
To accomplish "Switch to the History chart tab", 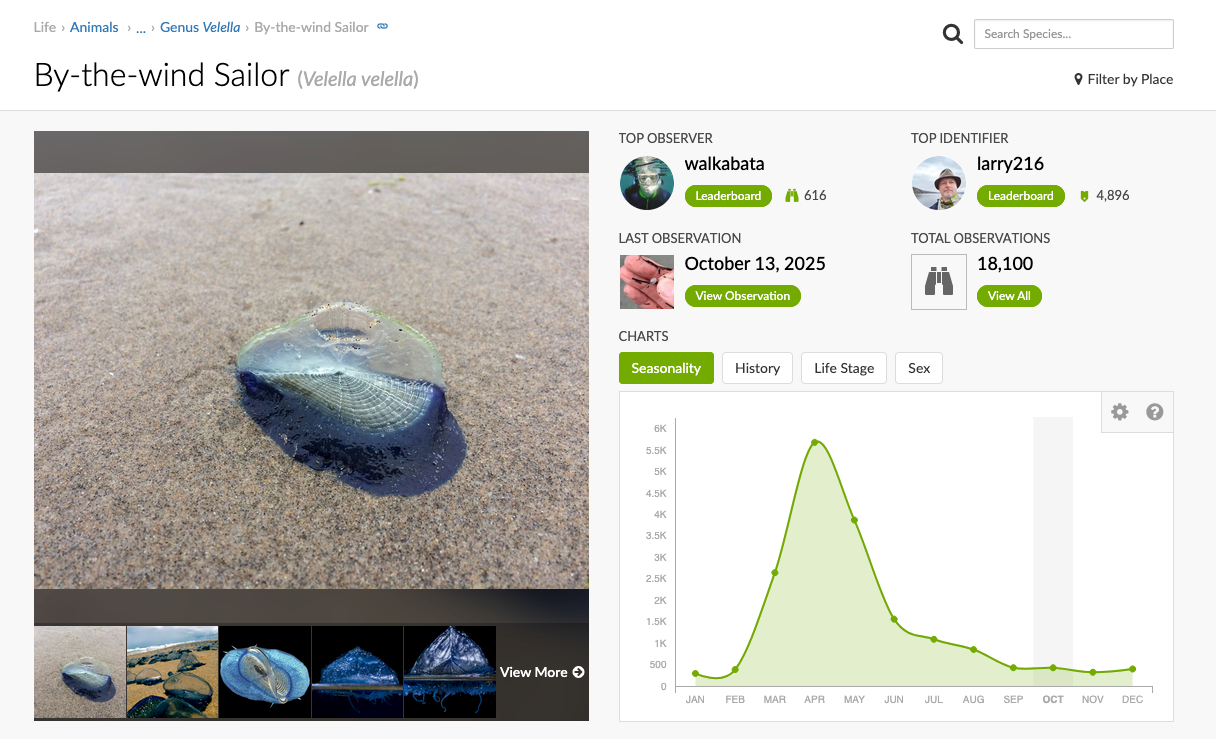I will coord(757,368).
